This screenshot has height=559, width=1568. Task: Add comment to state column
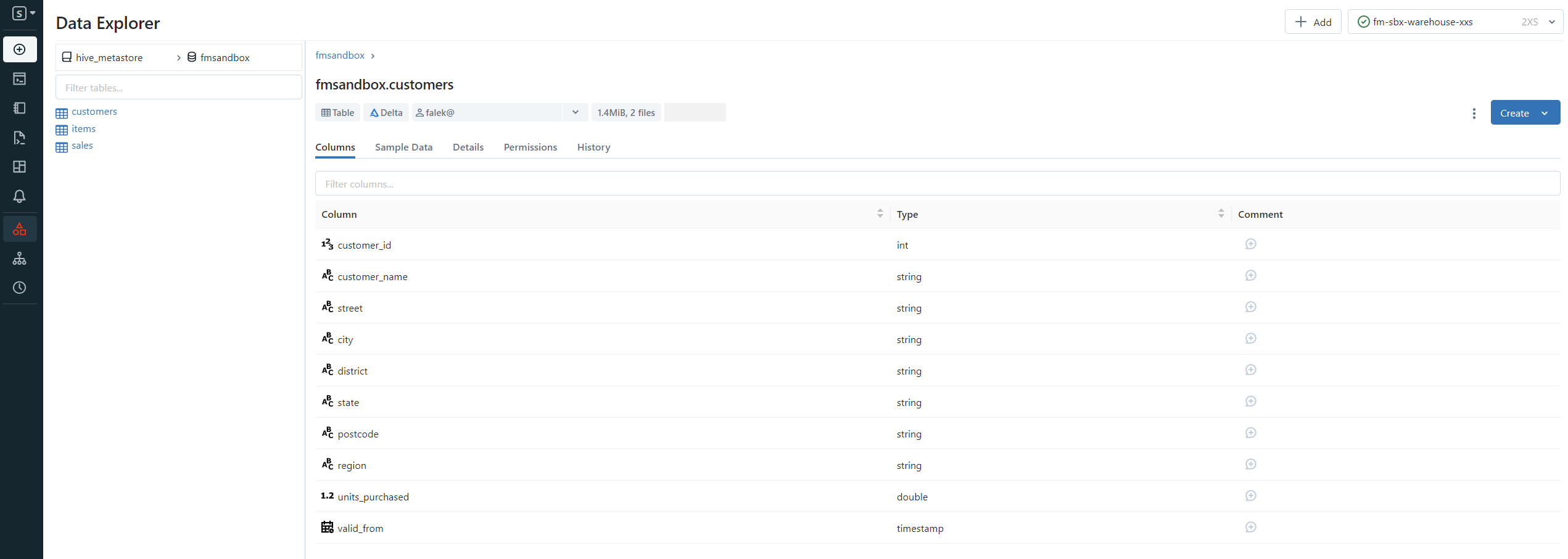pyautogui.click(x=1251, y=401)
